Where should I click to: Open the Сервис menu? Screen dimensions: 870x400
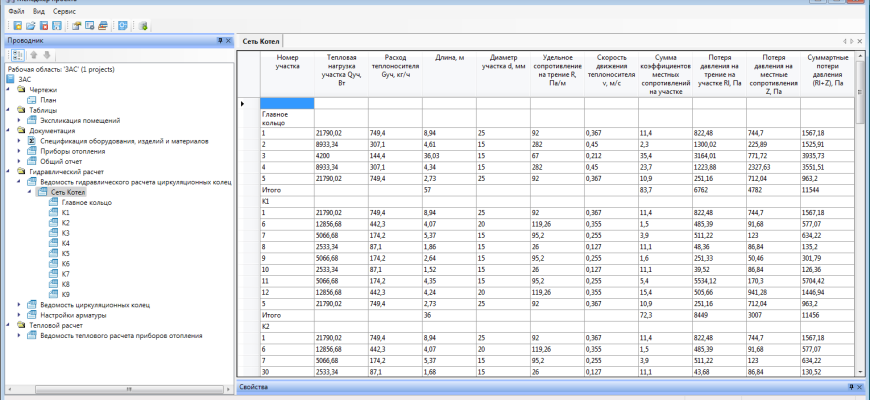(x=64, y=10)
